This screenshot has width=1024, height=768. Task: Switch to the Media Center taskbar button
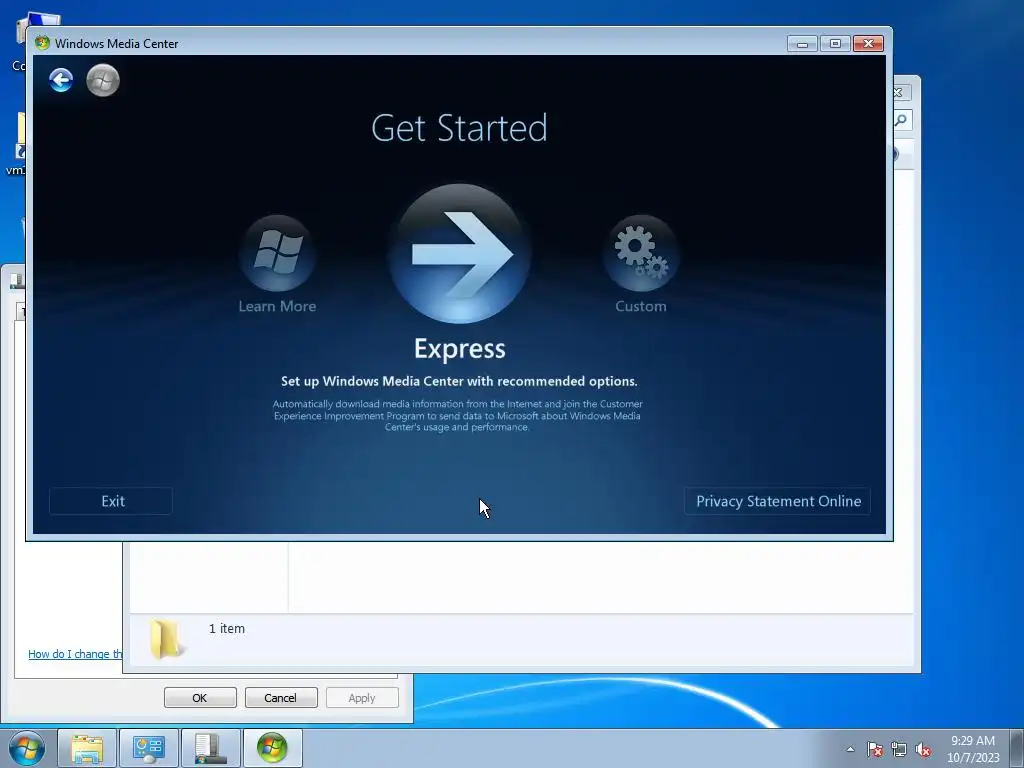pos(272,748)
